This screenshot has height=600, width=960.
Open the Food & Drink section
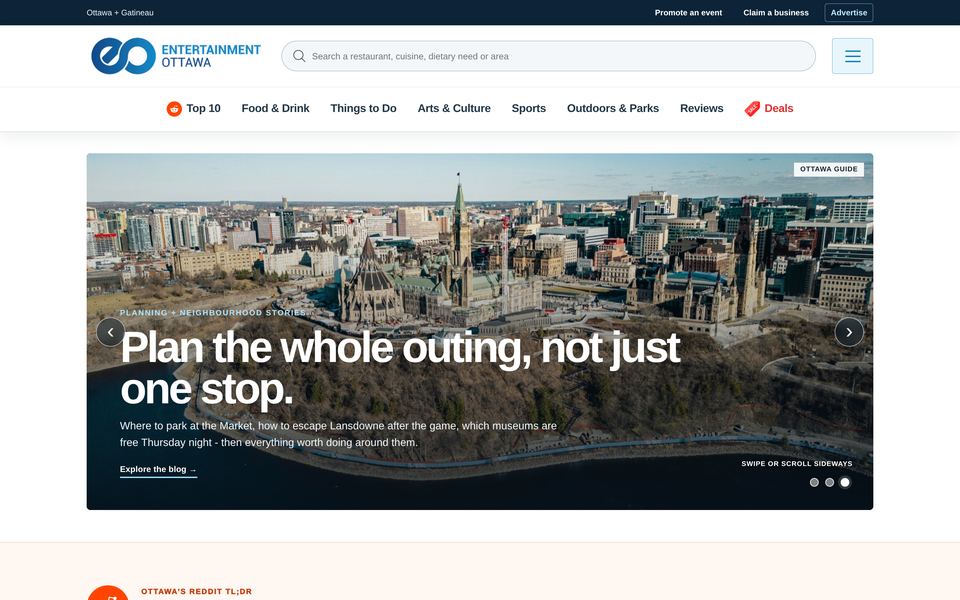(276, 108)
